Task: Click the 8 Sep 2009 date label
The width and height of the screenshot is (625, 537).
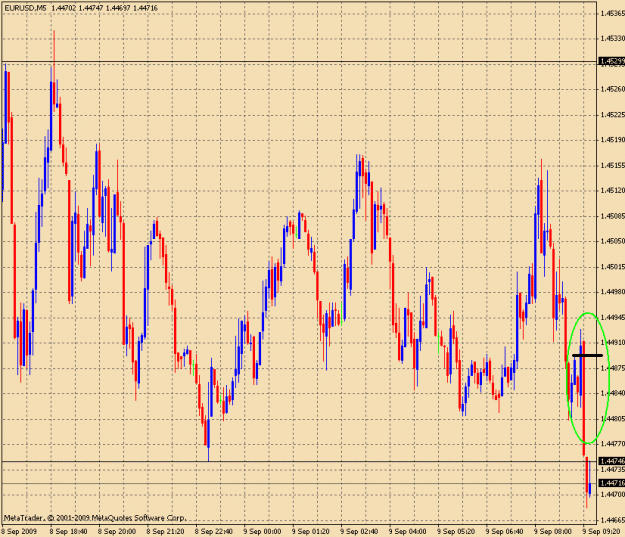Action: tap(19, 531)
